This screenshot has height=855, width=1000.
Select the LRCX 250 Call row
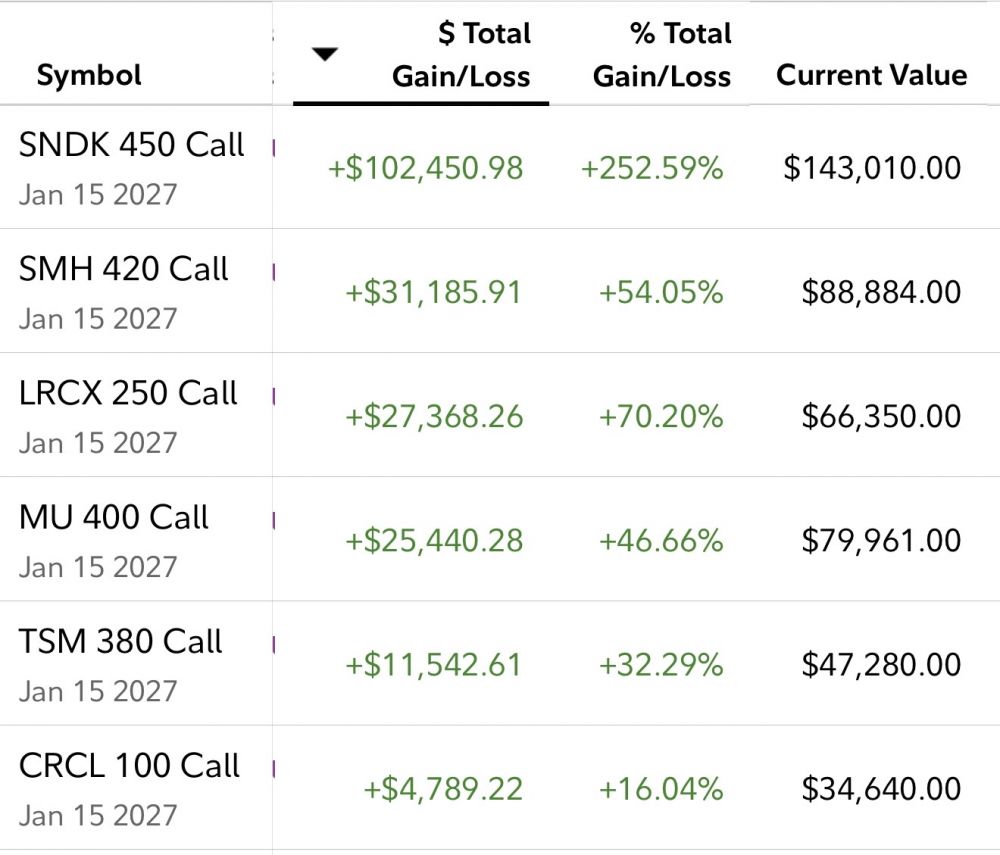pos(128,394)
